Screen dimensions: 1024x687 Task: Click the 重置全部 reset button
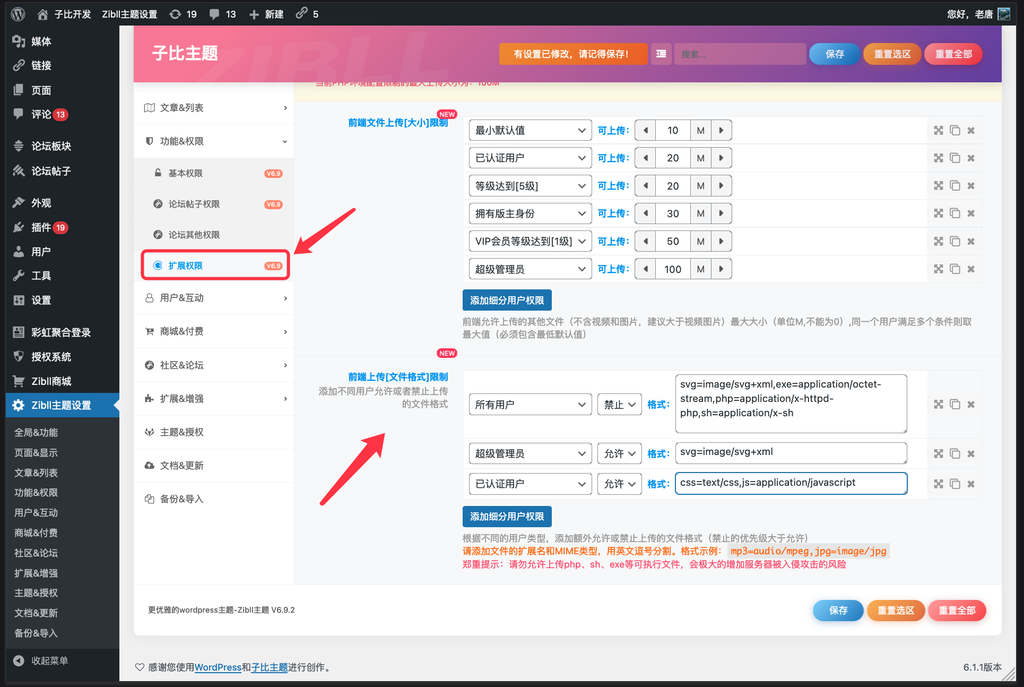pos(952,53)
